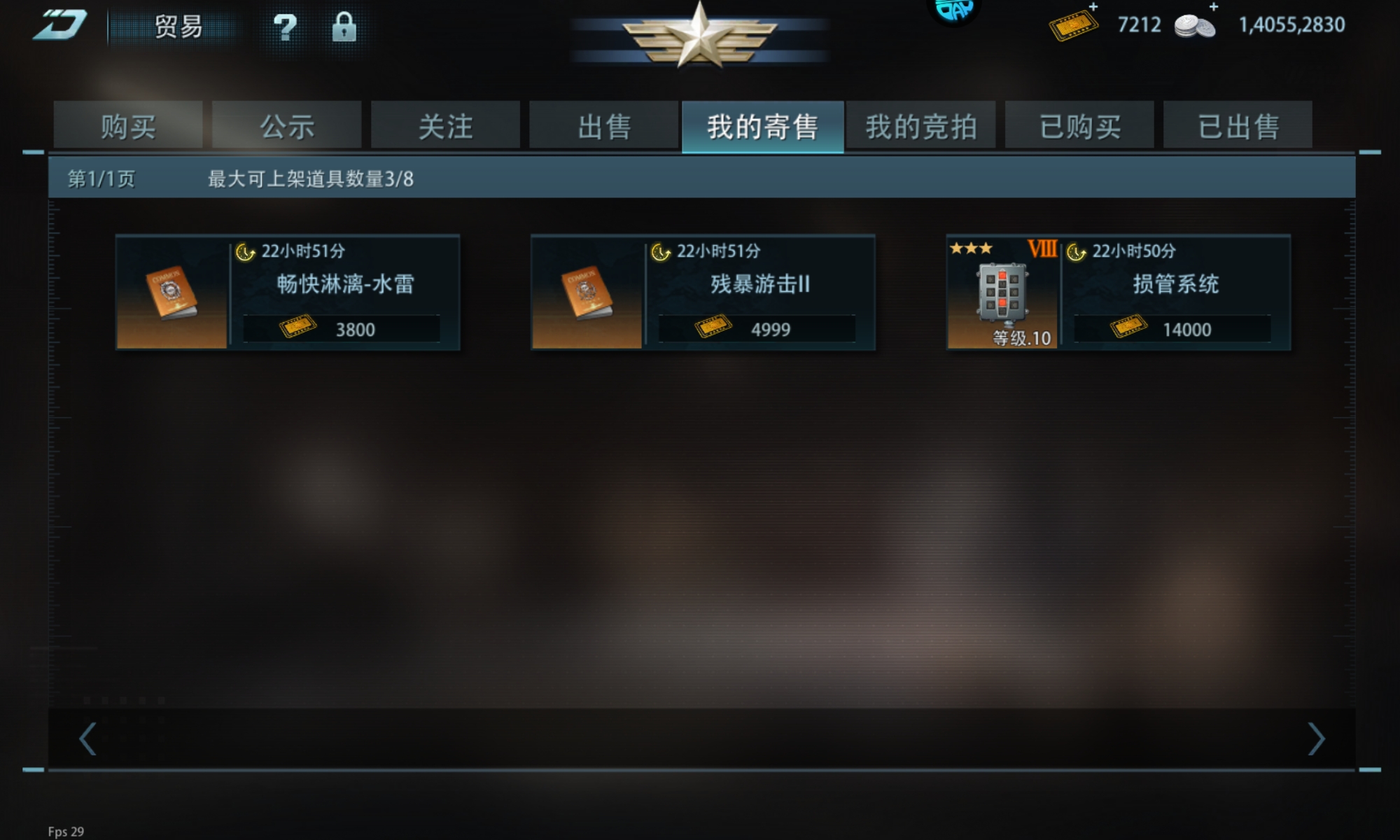The image size is (1400, 840).
Task: Select the 损管系统 item thumbnail
Action: (1002, 293)
